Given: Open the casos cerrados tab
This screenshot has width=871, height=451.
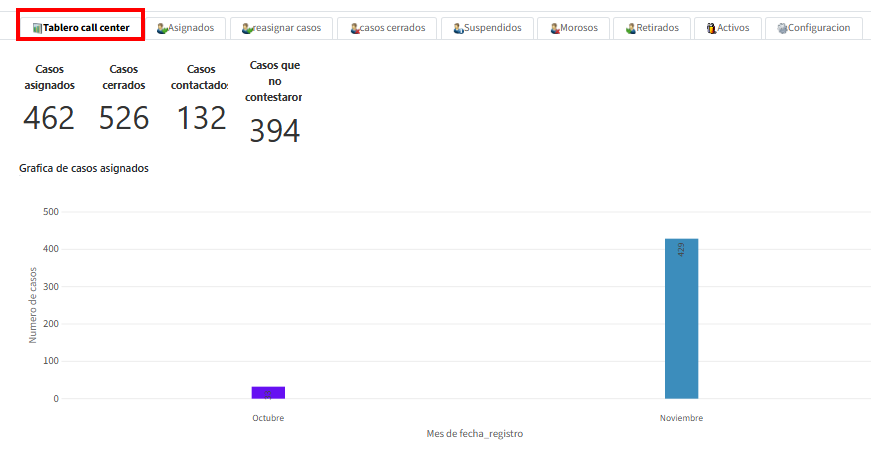Looking at the screenshot, I should (x=392, y=28).
